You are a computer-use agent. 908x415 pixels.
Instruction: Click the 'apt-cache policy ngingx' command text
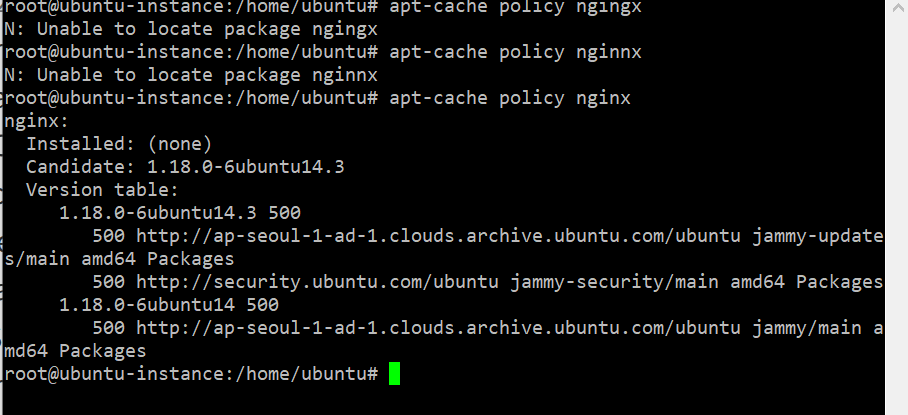click(x=515, y=8)
